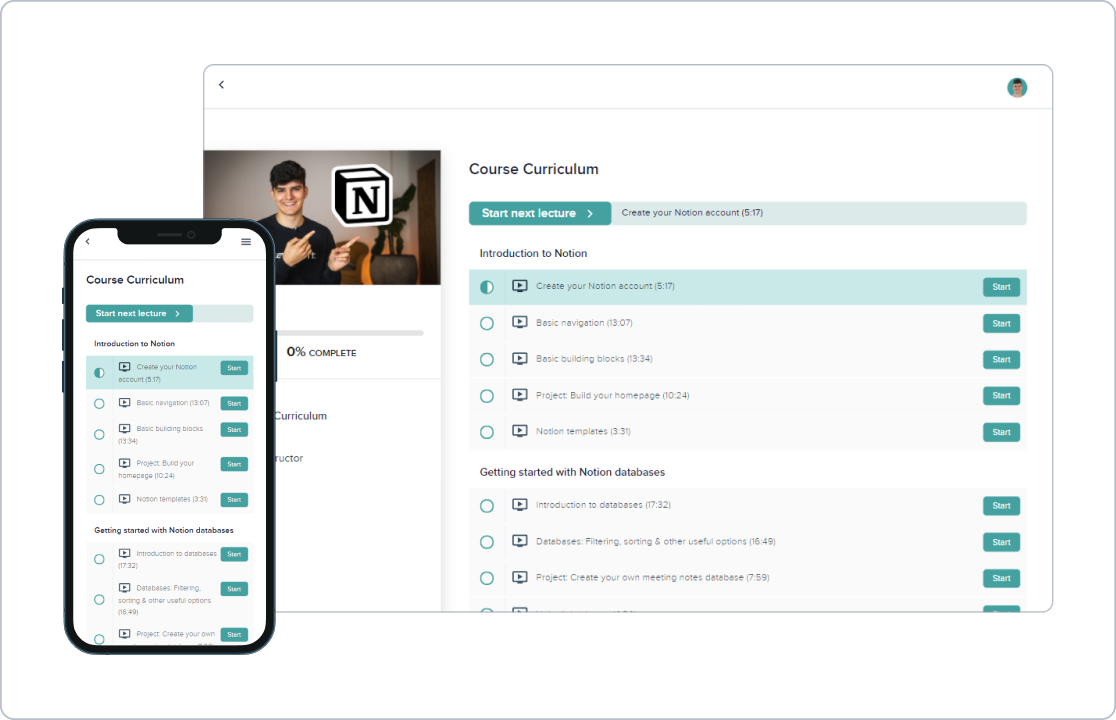Mark Databases: Filtering, sorting lecture complete on desktop
This screenshot has height=720, width=1116.
487,542
